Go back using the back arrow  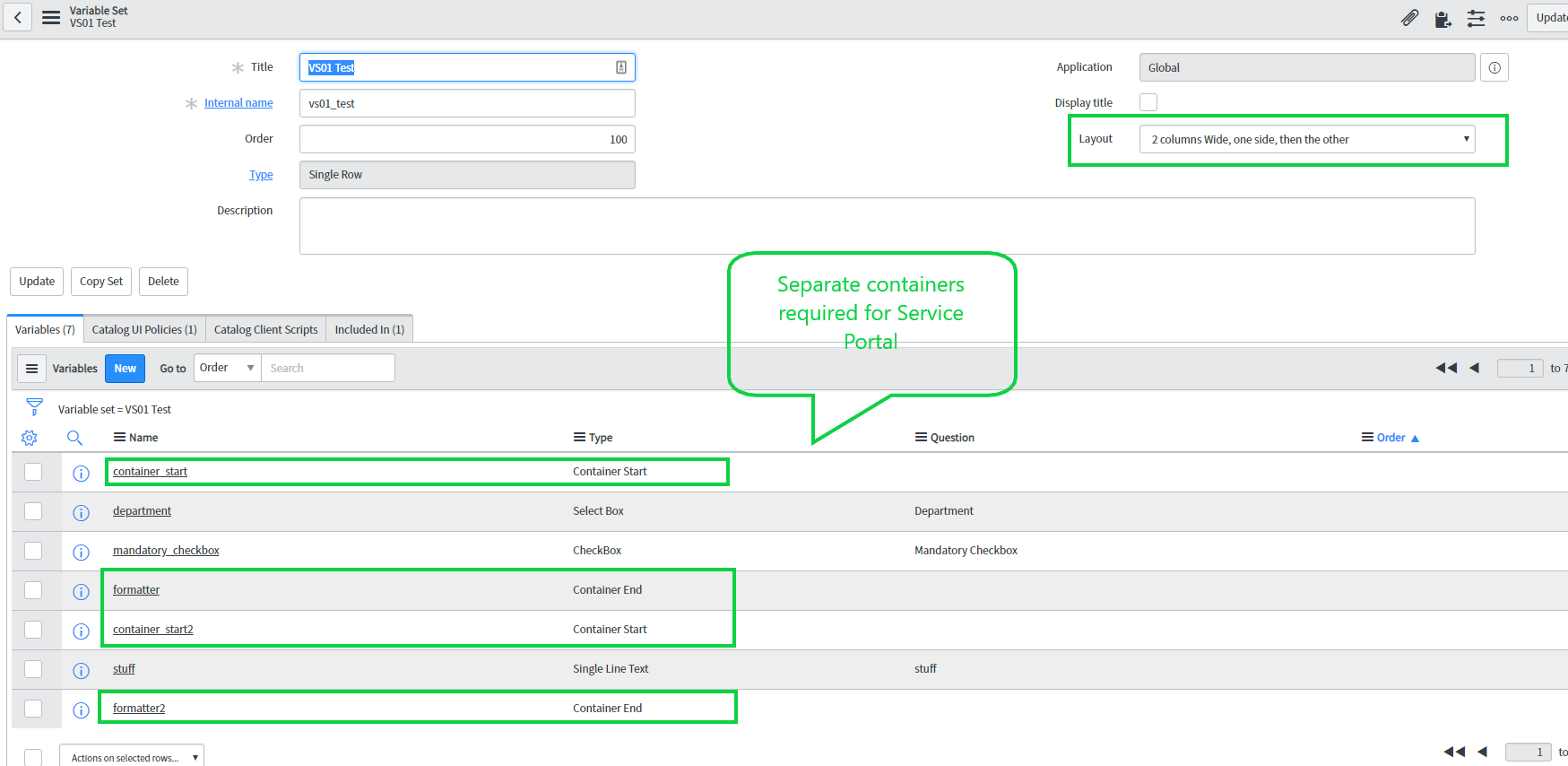17,17
